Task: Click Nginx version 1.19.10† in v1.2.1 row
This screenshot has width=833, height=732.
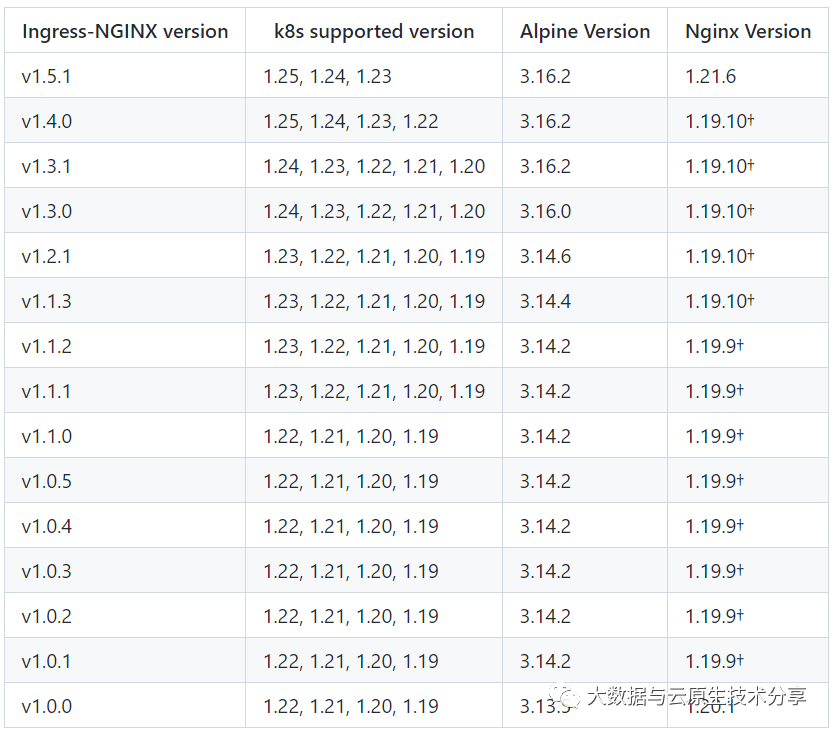Action: (x=748, y=256)
